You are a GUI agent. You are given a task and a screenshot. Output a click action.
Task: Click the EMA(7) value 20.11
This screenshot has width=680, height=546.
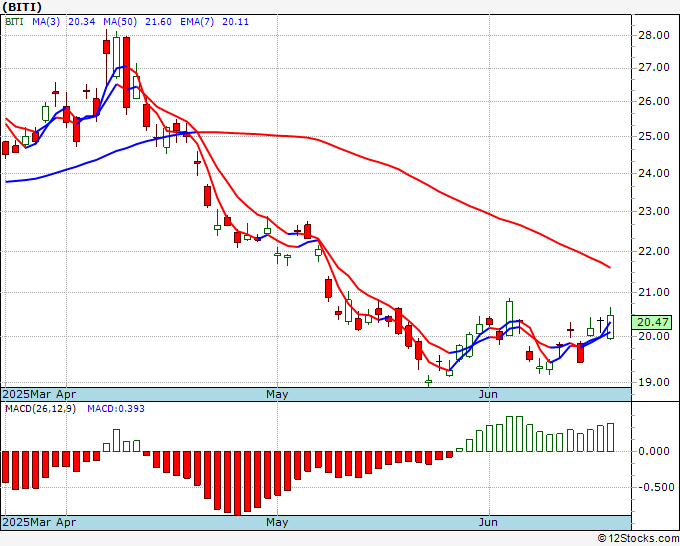tap(235, 22)
